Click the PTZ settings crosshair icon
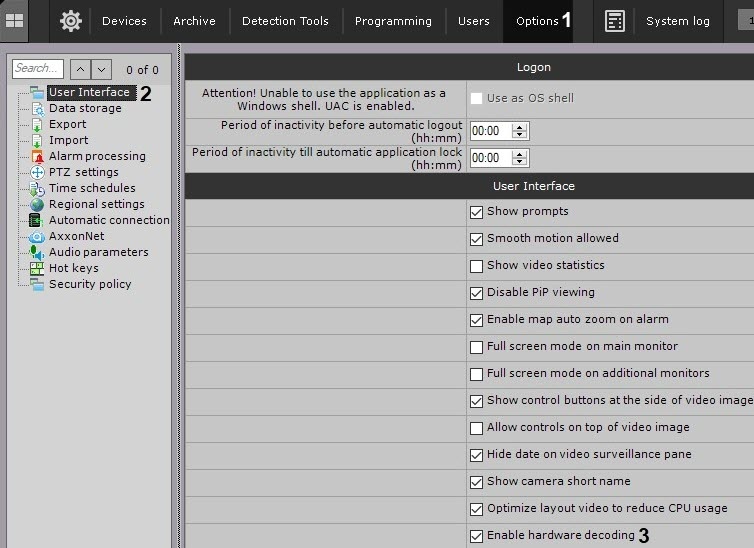This screenshot has width=754, height=548. point(37,172)
